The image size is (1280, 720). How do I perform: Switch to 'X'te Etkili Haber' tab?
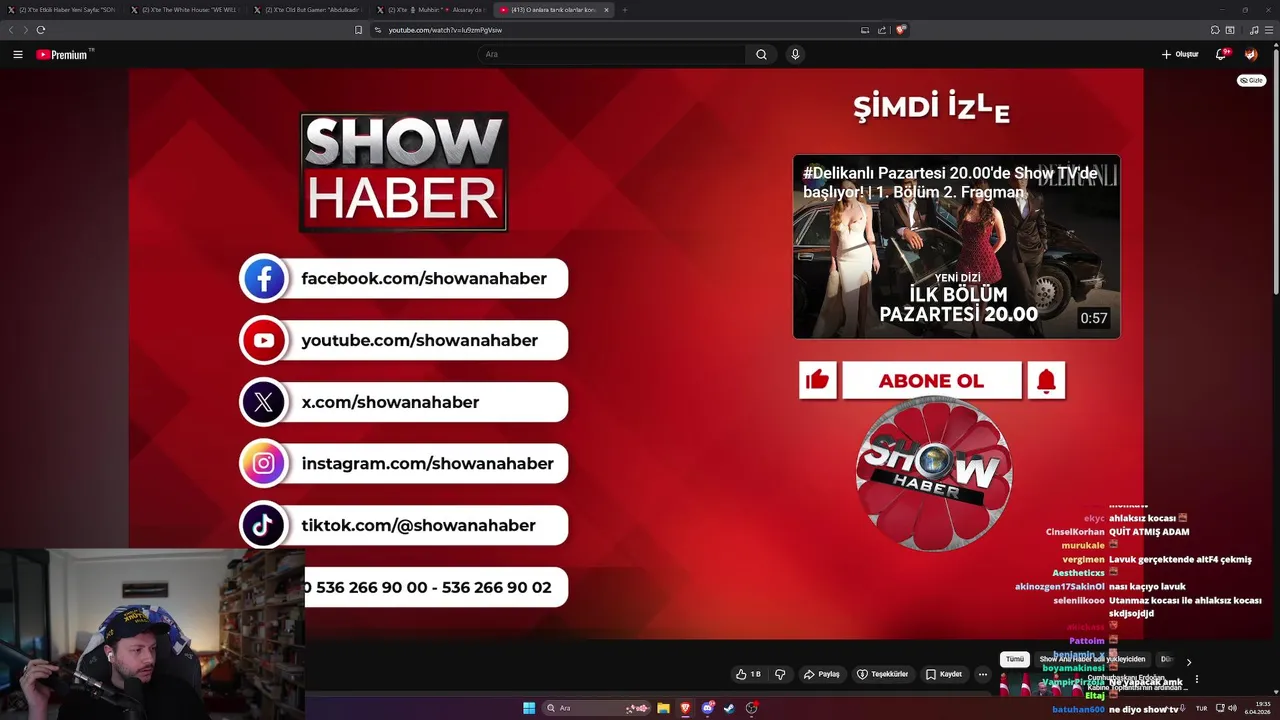pos(62,10)
